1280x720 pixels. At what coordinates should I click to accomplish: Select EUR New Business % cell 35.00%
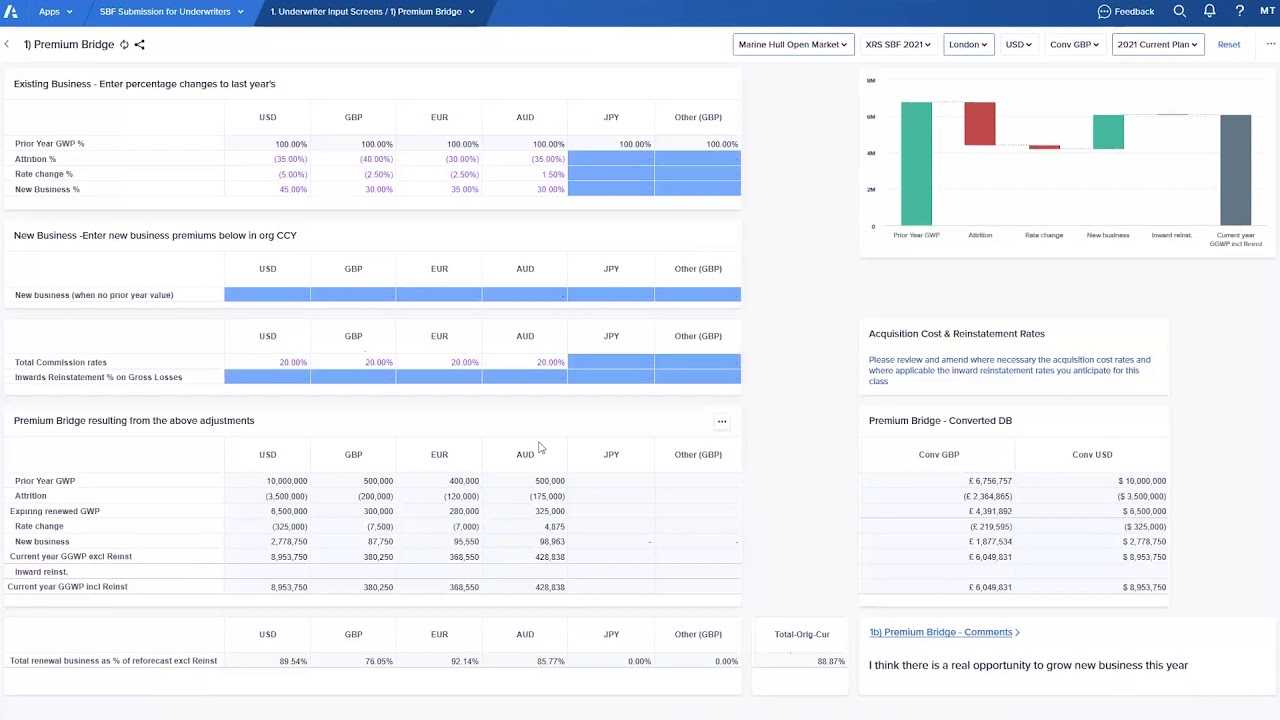(x=439, y=189)
